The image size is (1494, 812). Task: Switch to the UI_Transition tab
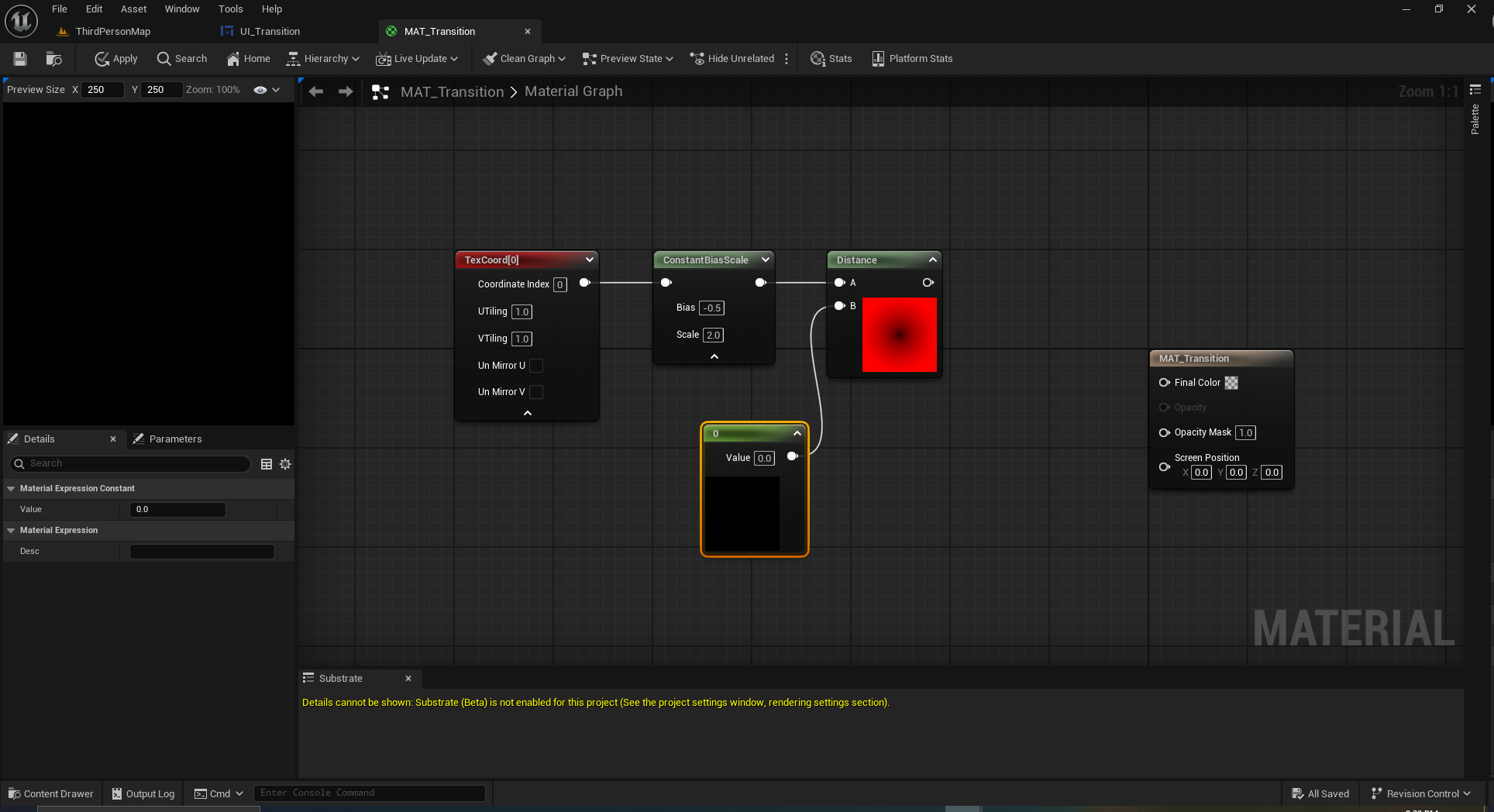(x=270, y=32)
